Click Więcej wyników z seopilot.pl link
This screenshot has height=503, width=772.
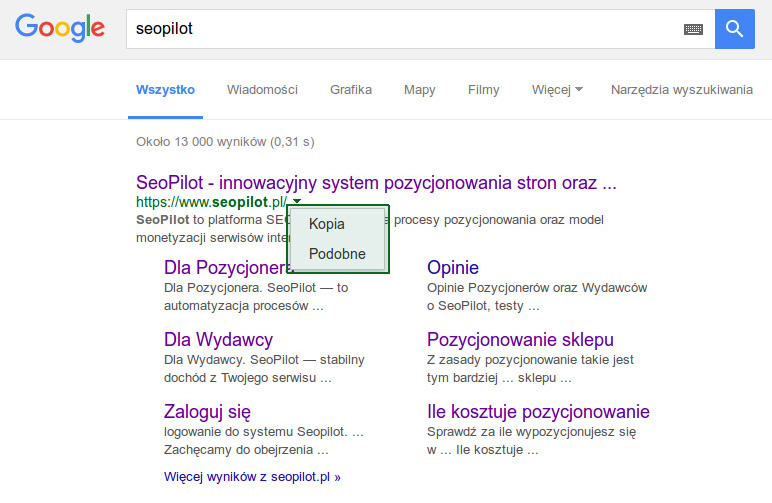click(252, 477)
